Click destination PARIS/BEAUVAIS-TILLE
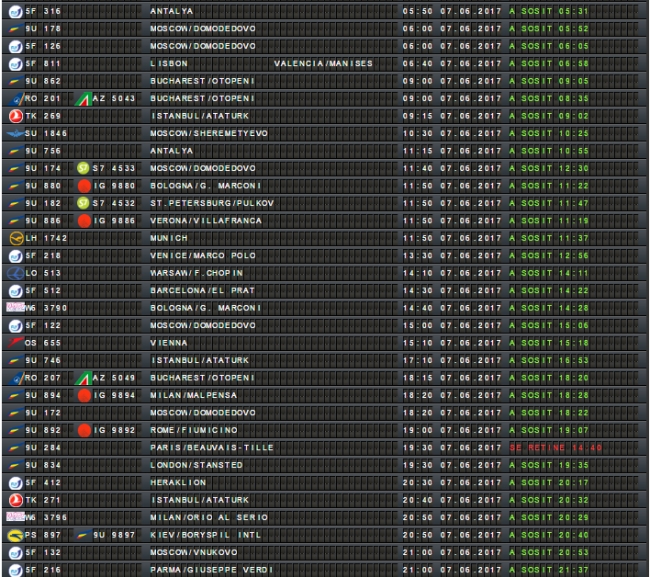Viewport: 650px width, 577px height. pyautogui.click(x=212, y=448)
